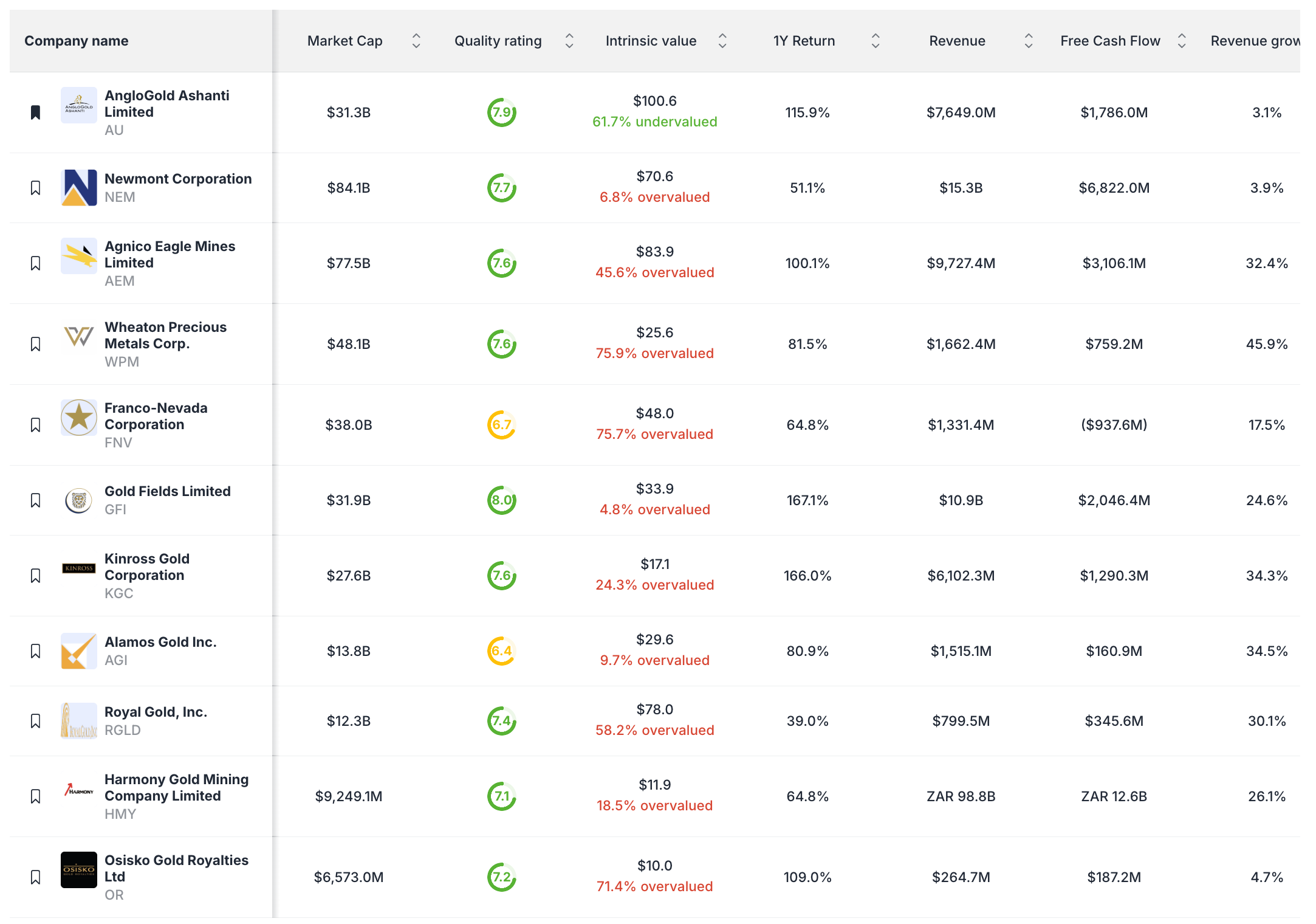Viewport: 1316px width, 924px height.
Task: Click the Agnico Eagle Mines logo
Action: [x=78, y=256]
